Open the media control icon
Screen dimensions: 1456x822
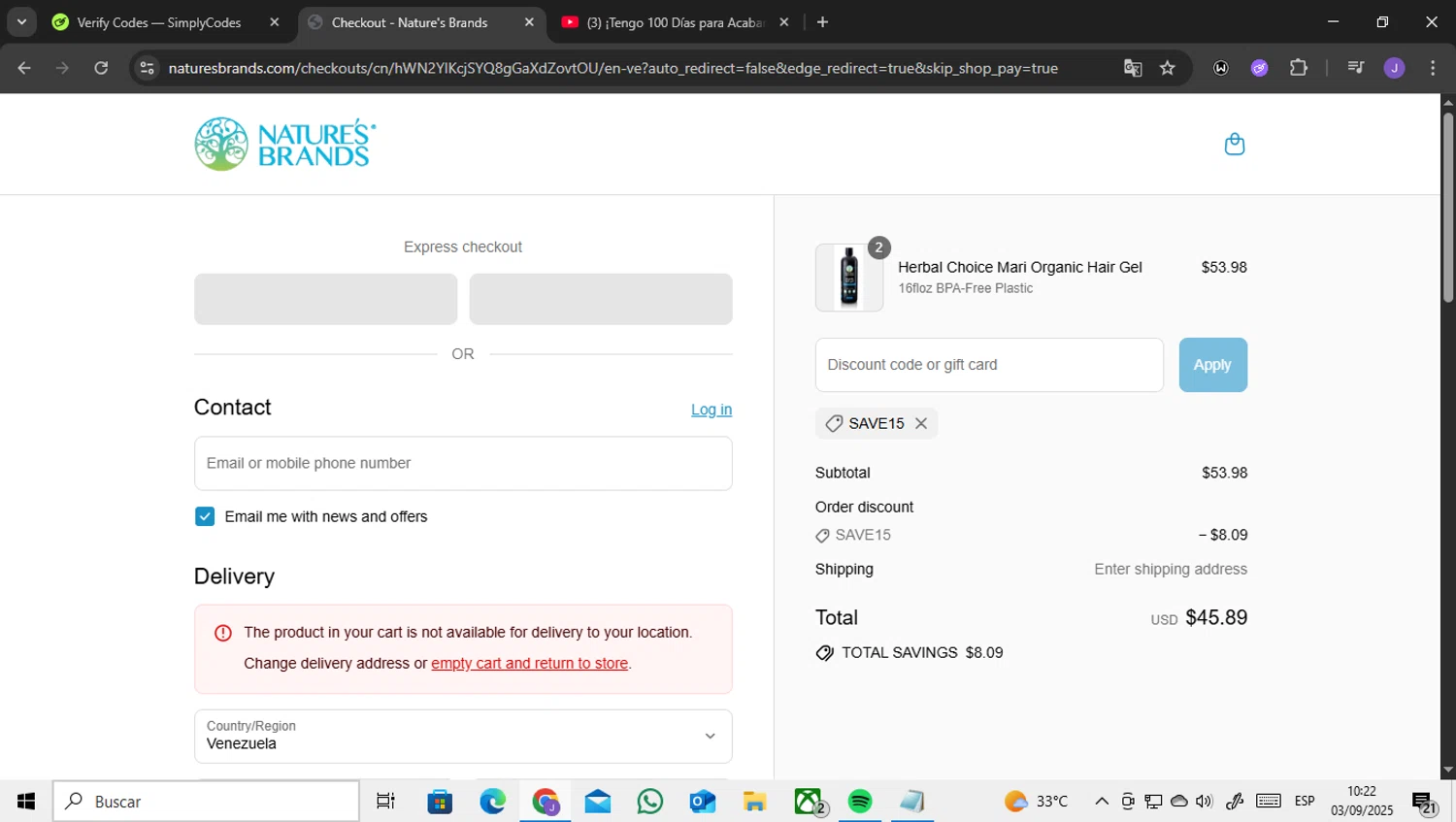point(1356,68)
